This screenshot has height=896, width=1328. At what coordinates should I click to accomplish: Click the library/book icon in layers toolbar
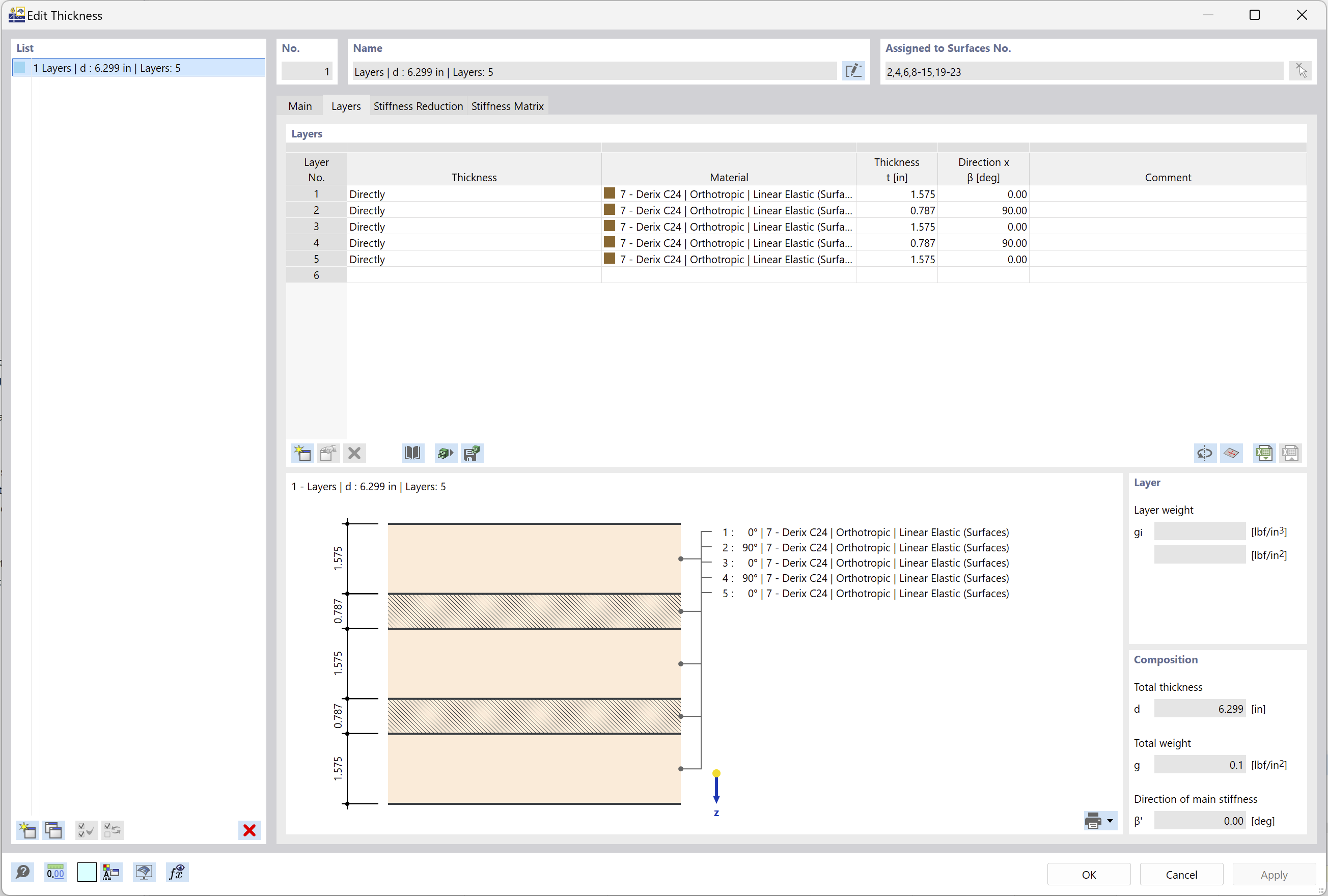[x=411, y=452]
